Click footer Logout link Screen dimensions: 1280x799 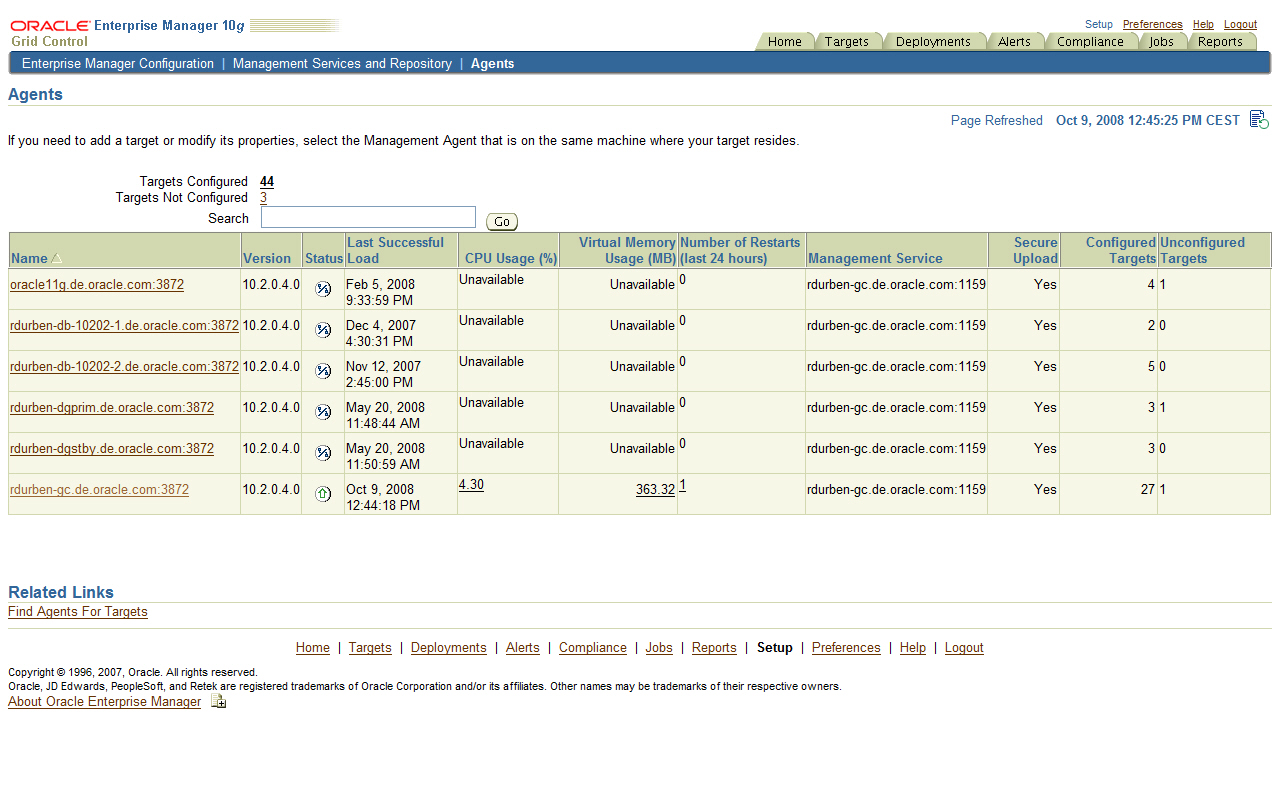(964, 648)
